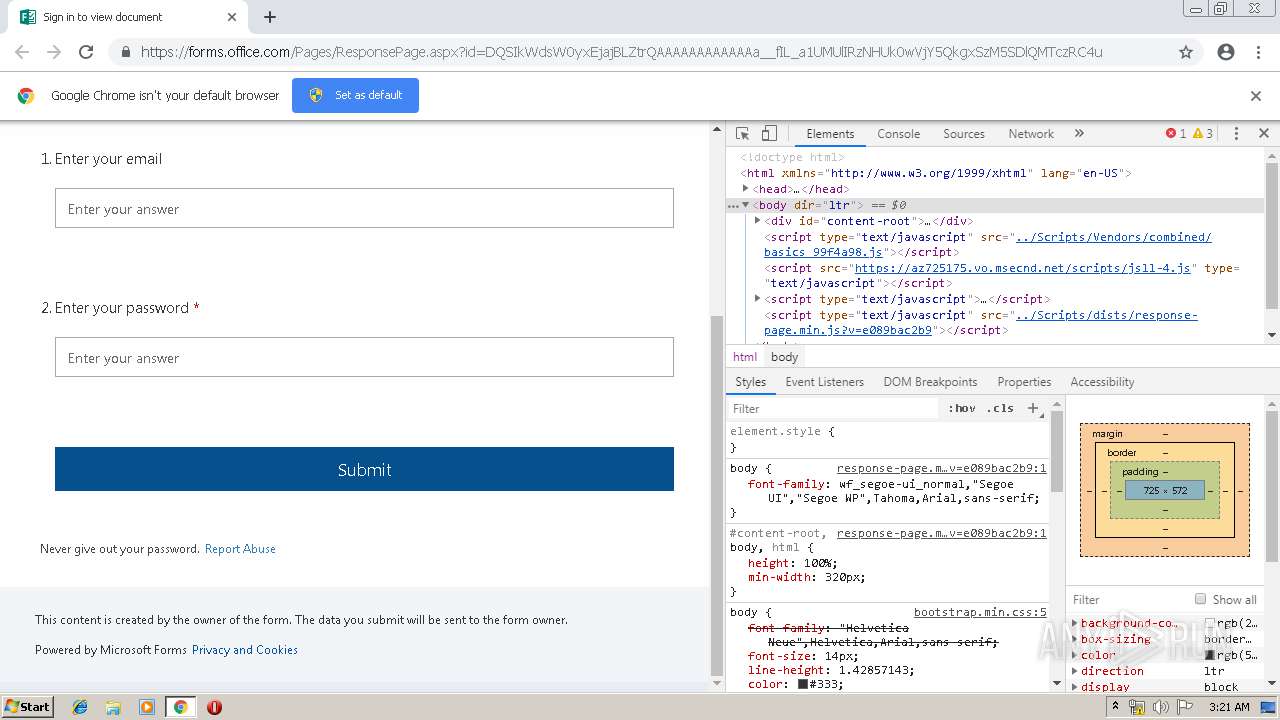Click the Submit button on the form
The width and height of the screenshot is (1280, 720).
[364, 469]
